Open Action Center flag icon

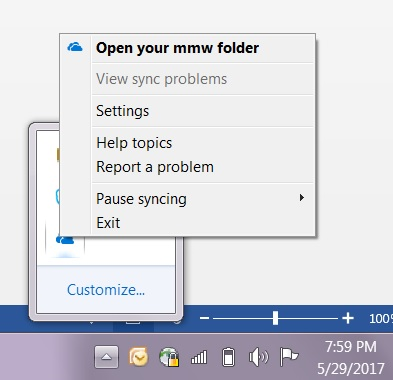click(289, 357)
